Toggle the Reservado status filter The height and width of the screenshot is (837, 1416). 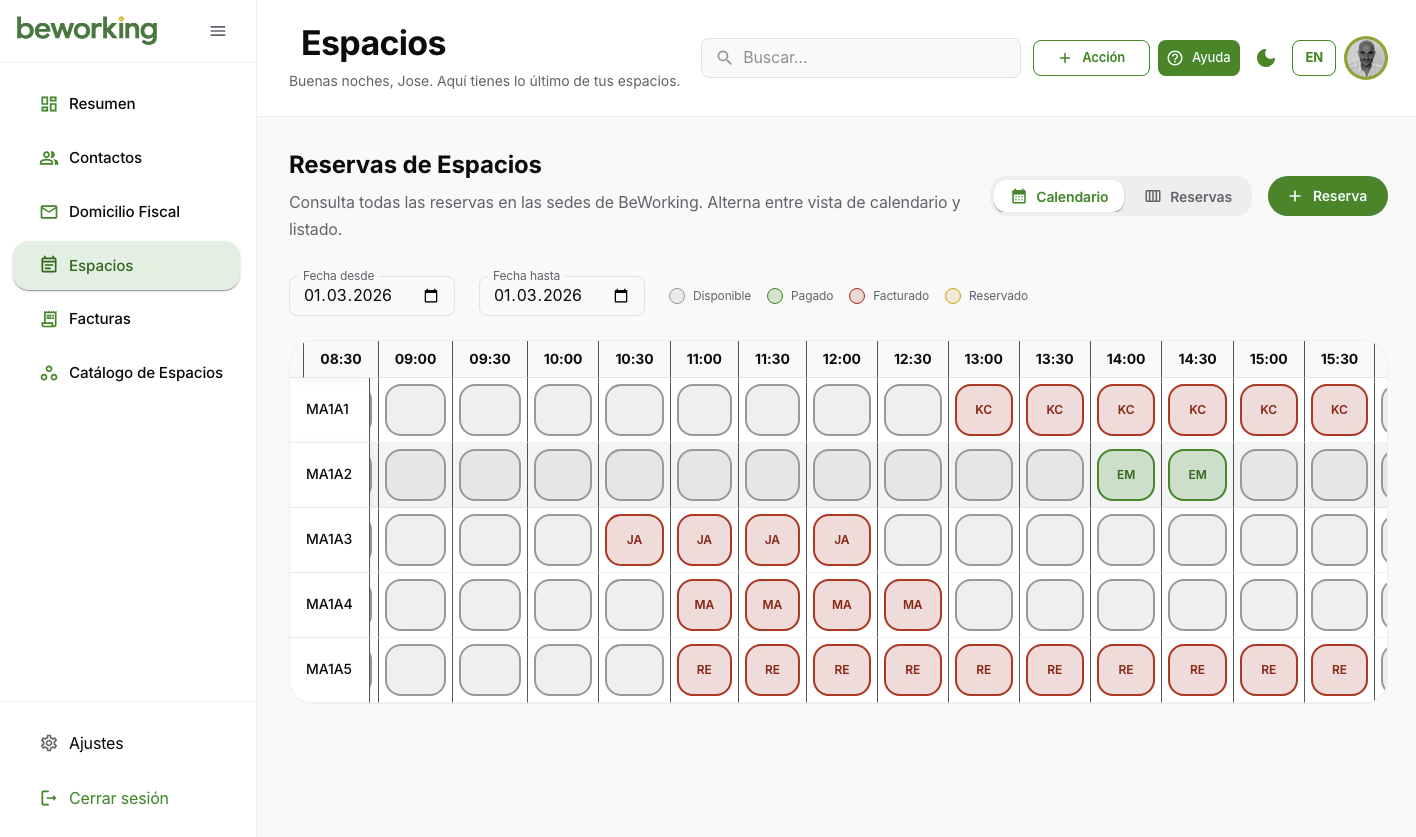[952, 295]
